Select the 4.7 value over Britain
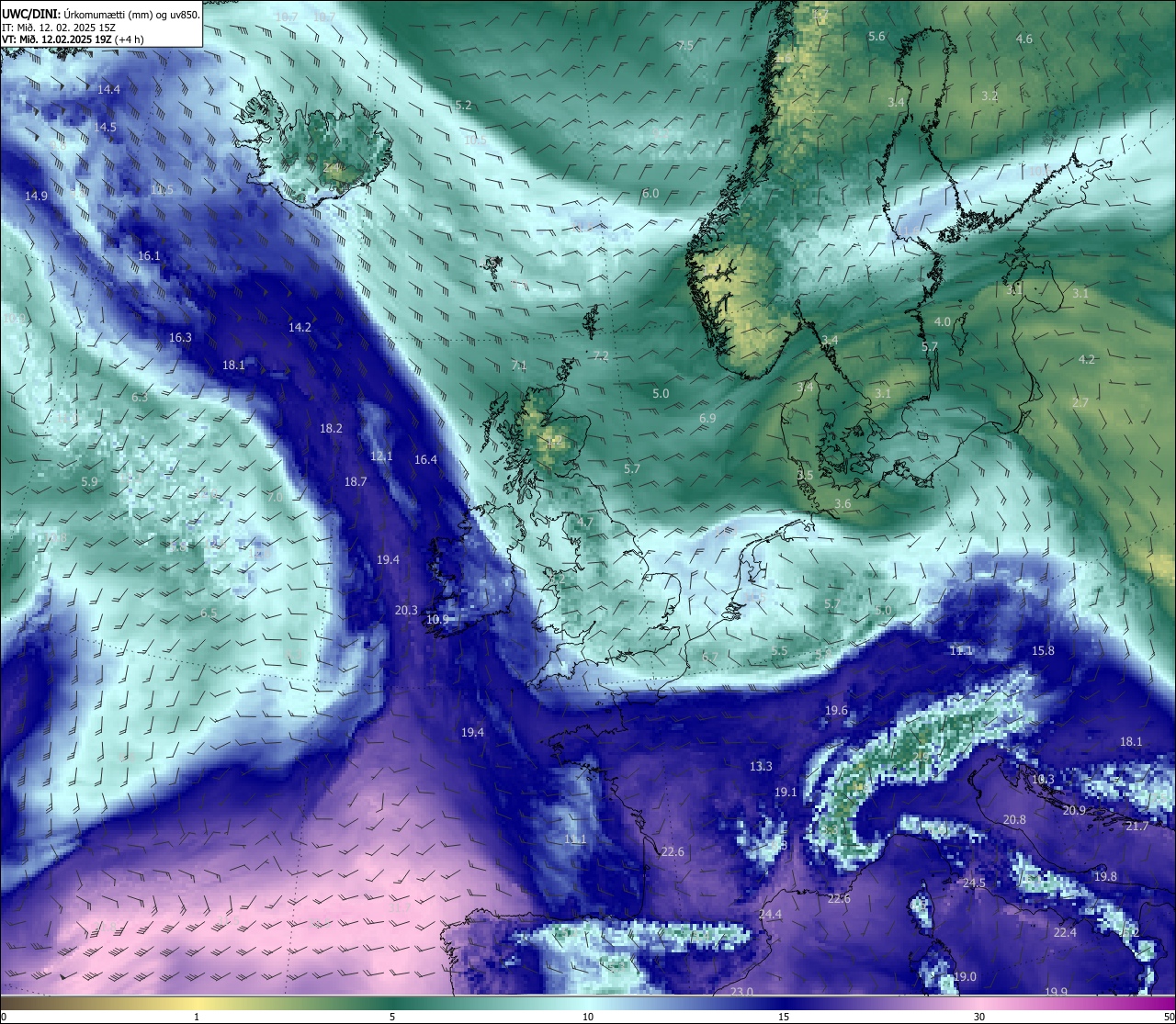The height and width of the screenshot is (1024, 1176). (x=584, y=522)
